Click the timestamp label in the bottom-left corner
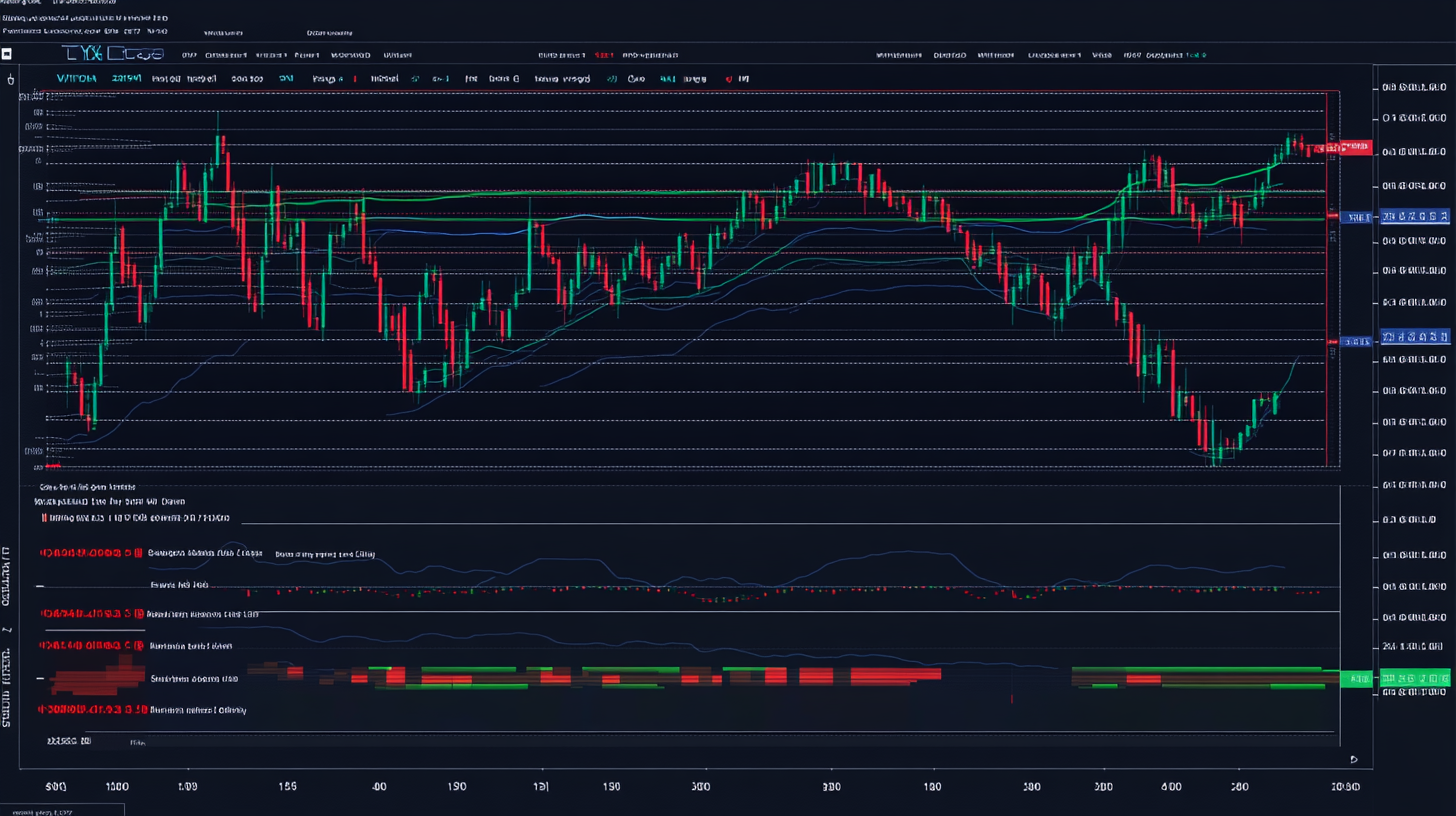The image size is (1456, 816). click(x=60, y=812)
